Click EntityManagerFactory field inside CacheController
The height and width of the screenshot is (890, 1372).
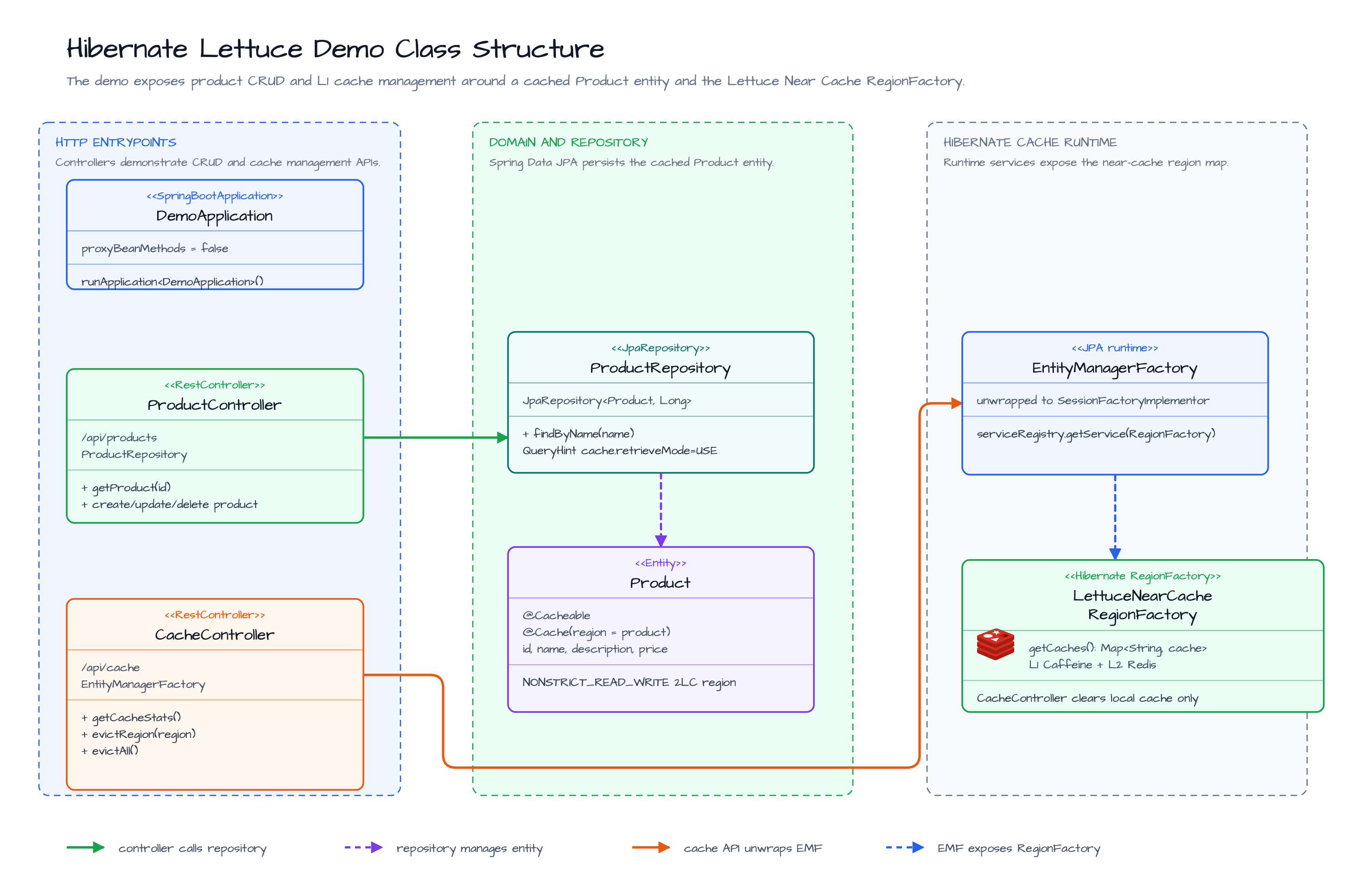pyautogui.click(x=143, y=684)
